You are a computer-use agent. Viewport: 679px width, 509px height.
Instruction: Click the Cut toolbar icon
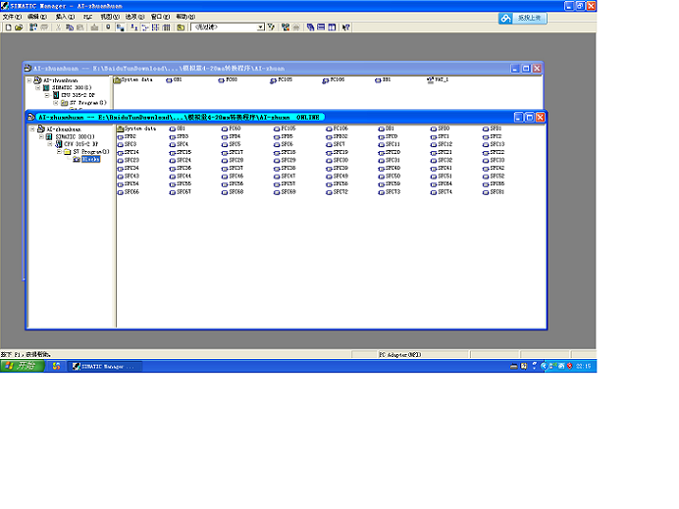[58, 27]
